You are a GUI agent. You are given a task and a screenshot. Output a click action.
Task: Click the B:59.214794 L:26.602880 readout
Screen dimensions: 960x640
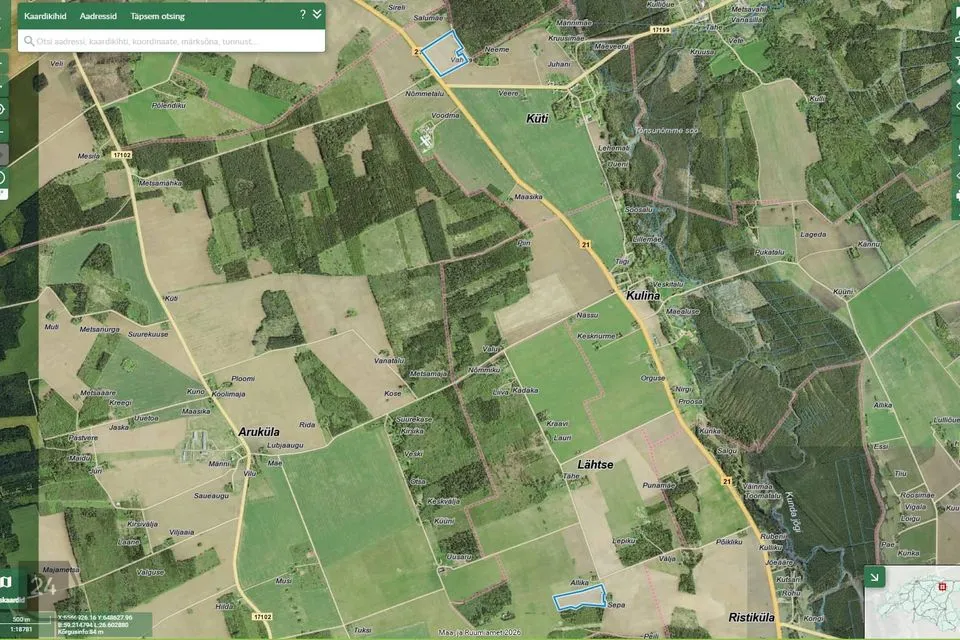pyautogui.click(x=94, y=625)
